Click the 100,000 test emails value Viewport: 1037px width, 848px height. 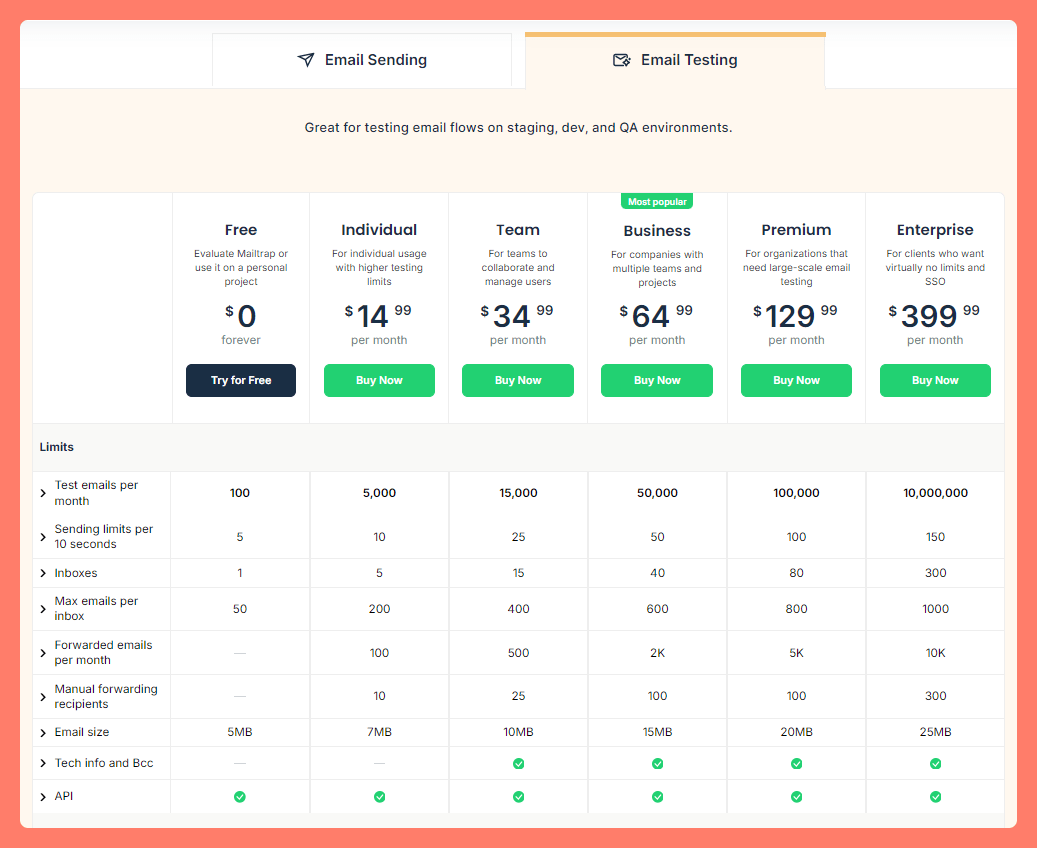(796, 493)
